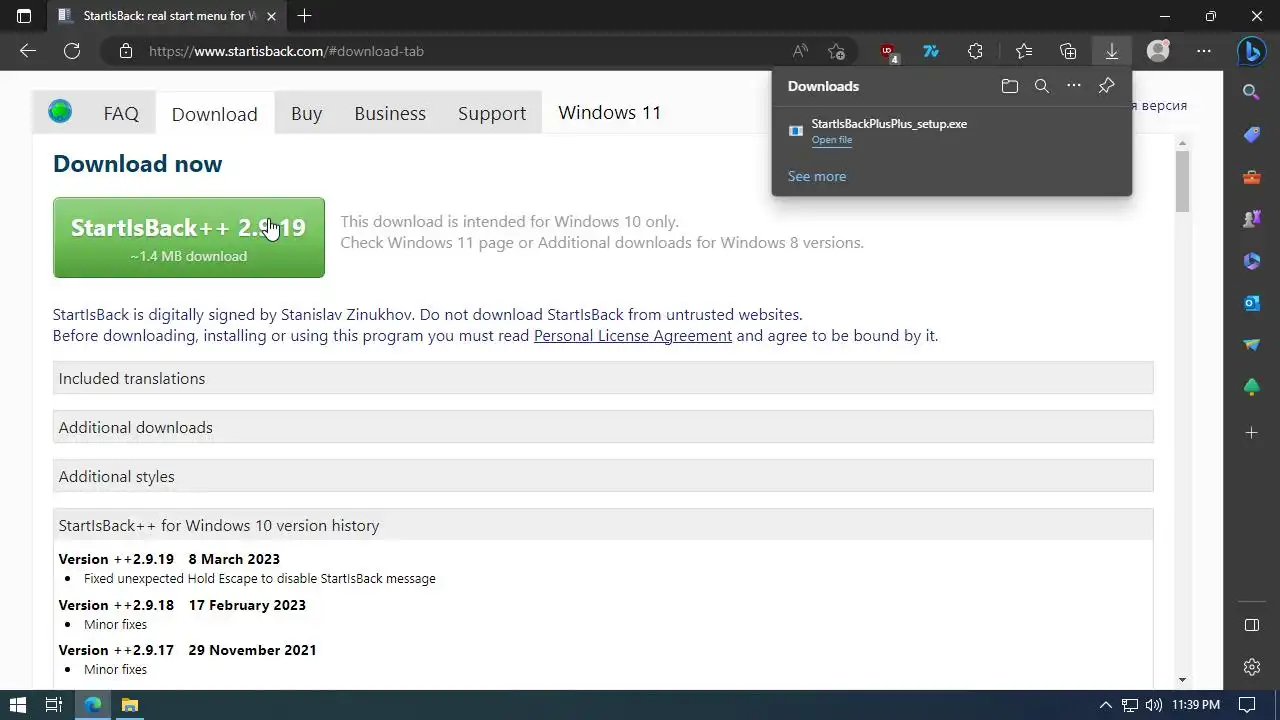This screenshot has height=720, width=1280.
Task: Open downloads folder icon in panel
Action: (x=1010, y=86)
